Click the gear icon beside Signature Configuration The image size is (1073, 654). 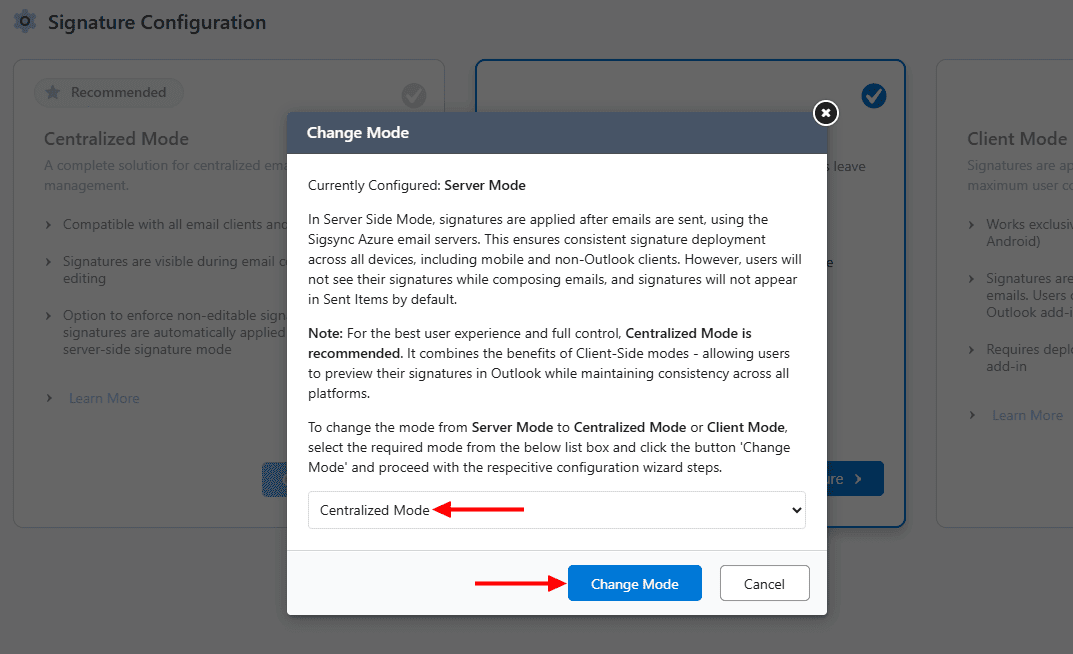click(x=25, y=21)
